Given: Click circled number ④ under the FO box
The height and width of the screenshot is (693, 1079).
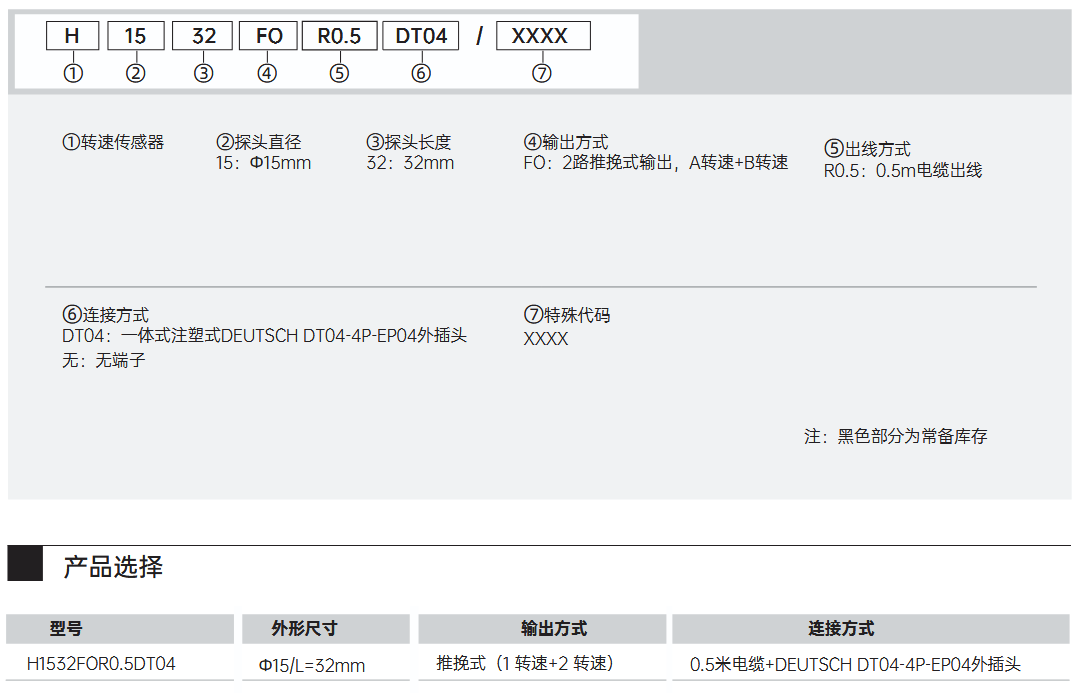Looking at the screenshot, I should click(x=267, y=73).
